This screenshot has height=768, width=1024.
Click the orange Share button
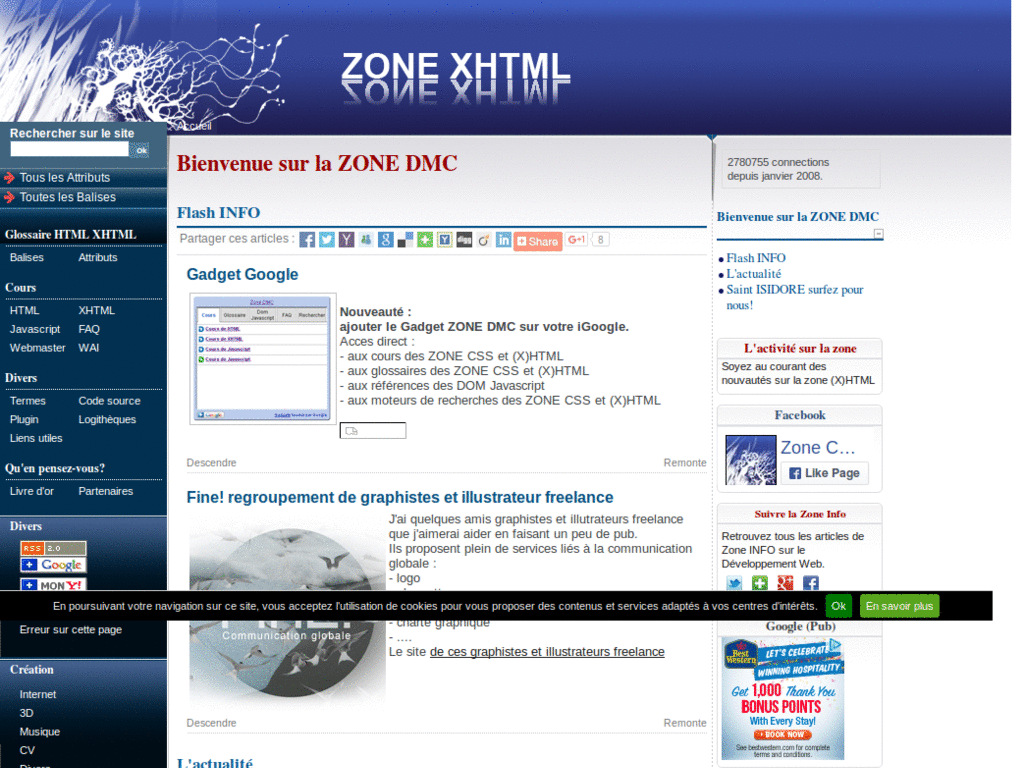[537, 241]
